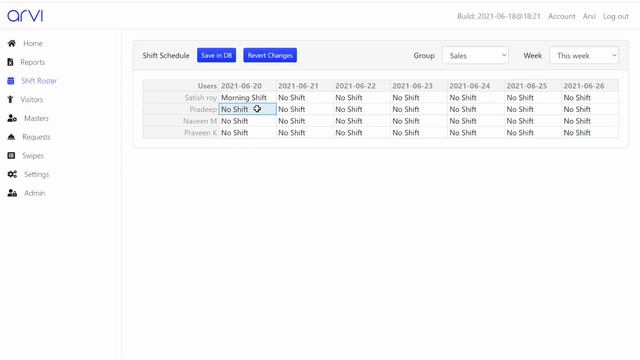Go to Shift Roster page
The width and height of the screenshot is (640, 360).
[39, 81]
